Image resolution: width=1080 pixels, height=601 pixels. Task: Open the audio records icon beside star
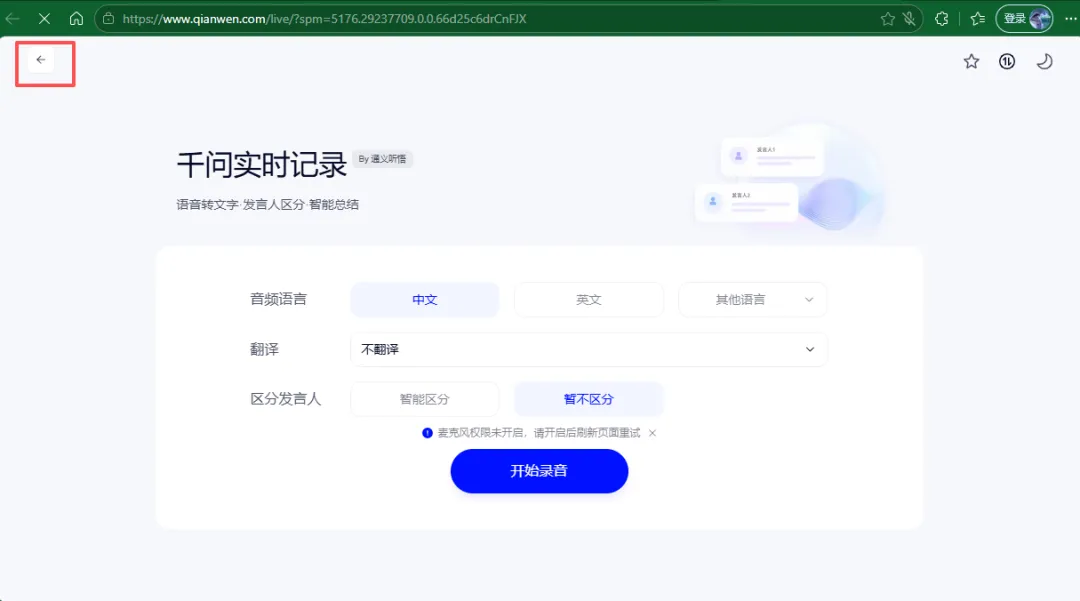click(x=1007, y=61)
